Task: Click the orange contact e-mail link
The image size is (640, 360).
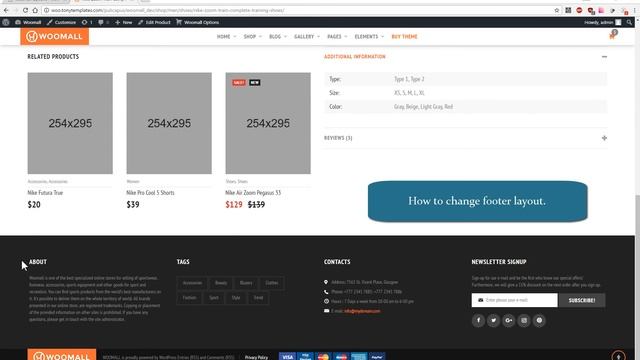Action: point(362,311)
